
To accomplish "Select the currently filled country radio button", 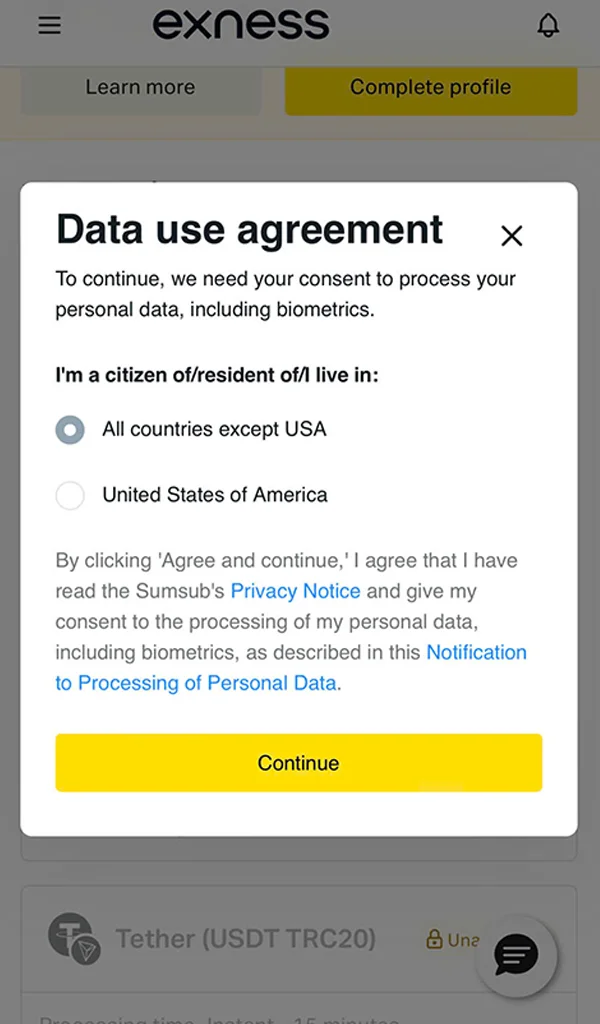I will click(70, 429).
